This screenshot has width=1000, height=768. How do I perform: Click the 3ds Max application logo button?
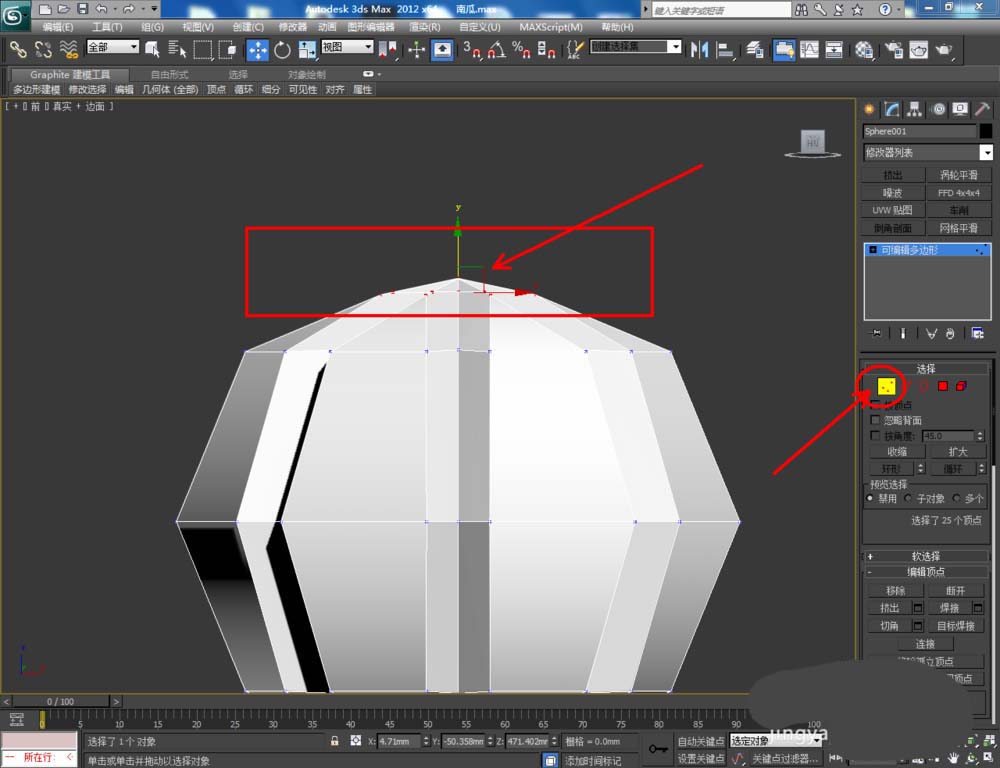point(15,16)
